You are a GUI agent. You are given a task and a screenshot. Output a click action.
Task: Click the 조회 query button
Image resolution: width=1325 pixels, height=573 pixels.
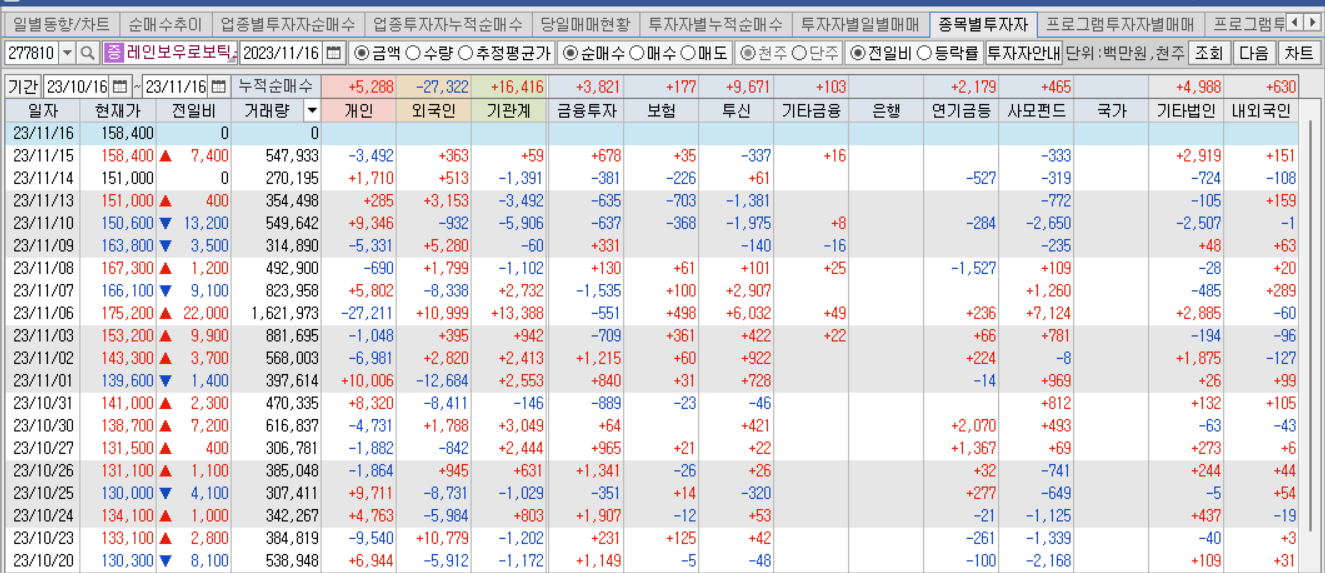(x=1209, y=53)
